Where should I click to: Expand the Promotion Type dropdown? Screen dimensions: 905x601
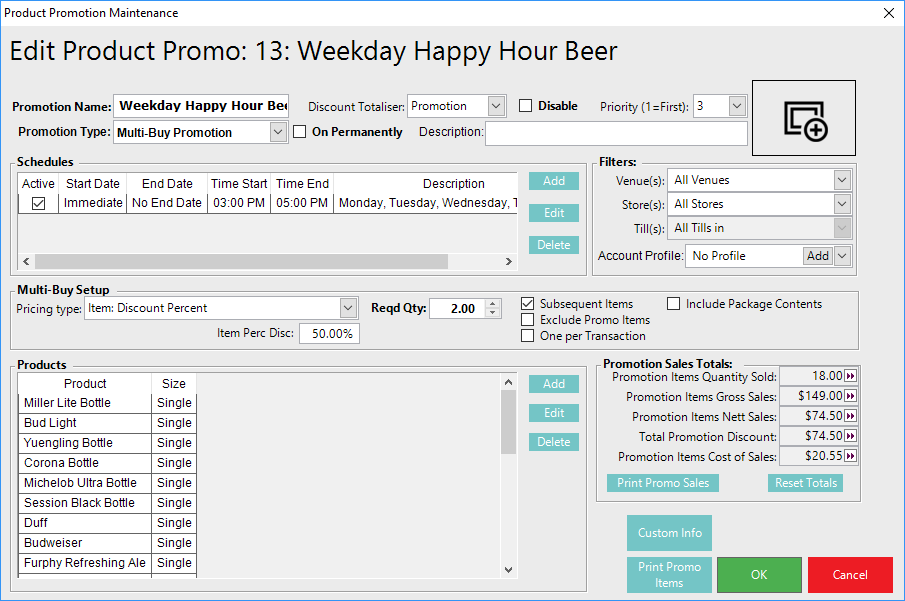pos(278,132)
